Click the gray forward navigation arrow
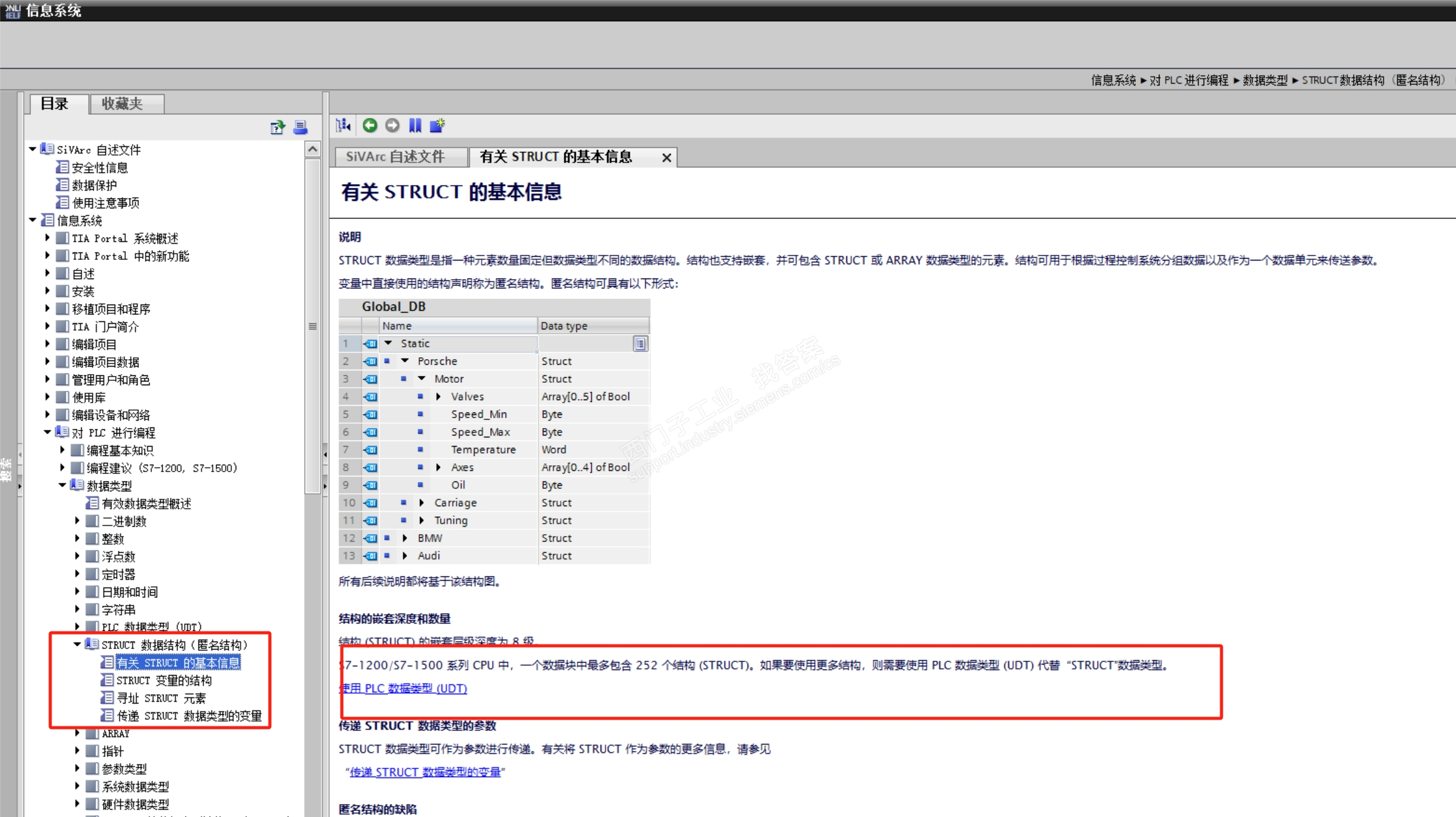Image resolution: width=1456 pixels, height=817 pixels. tap(392, 126)
